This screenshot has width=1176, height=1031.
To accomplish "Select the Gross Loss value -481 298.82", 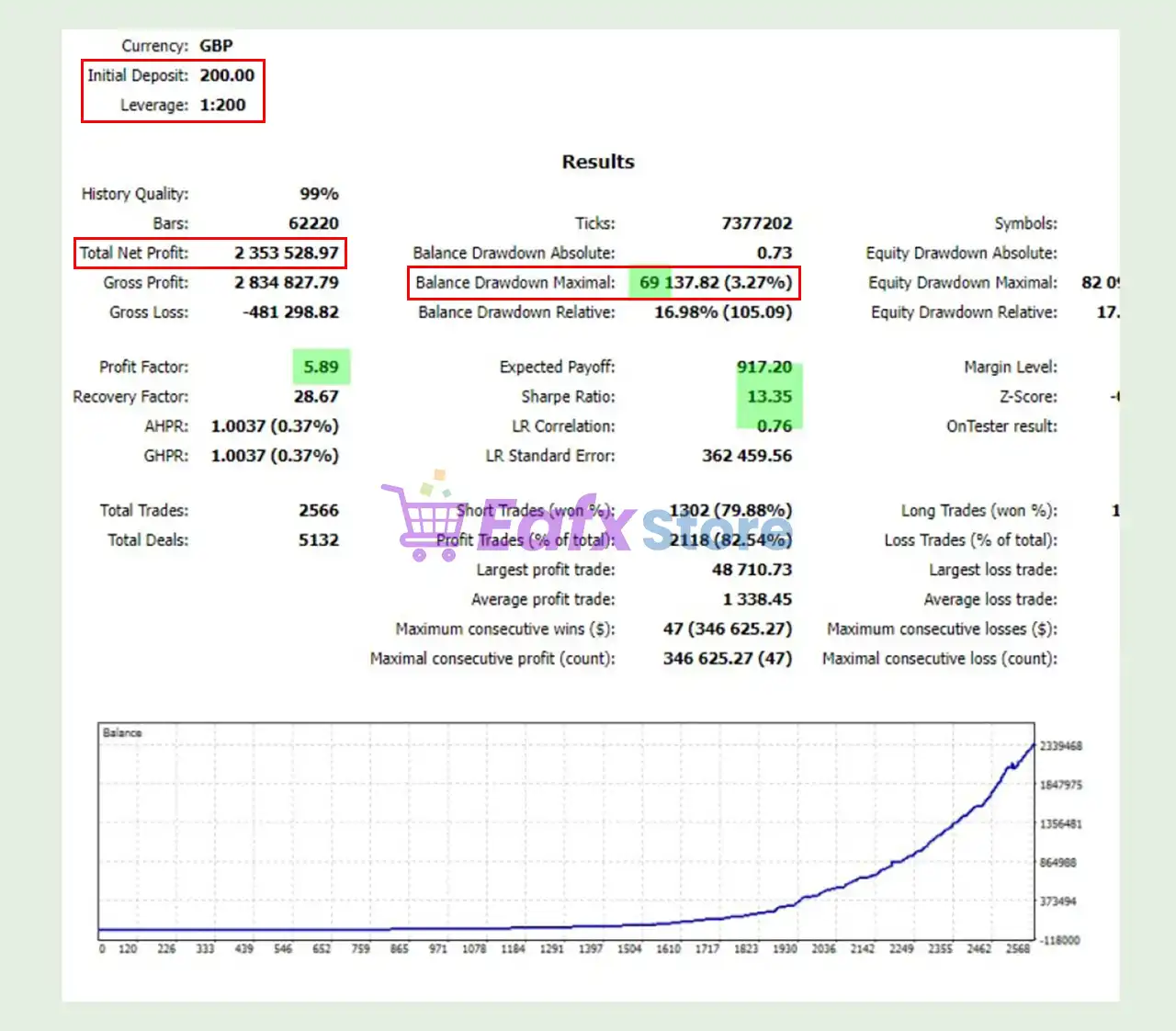I will (x=290, y=312).
